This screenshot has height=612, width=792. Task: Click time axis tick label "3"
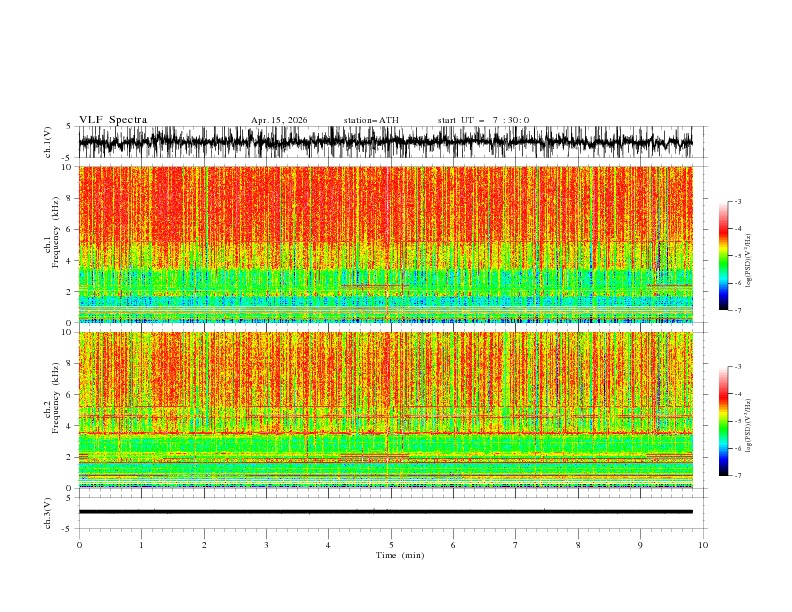point(267,545)
